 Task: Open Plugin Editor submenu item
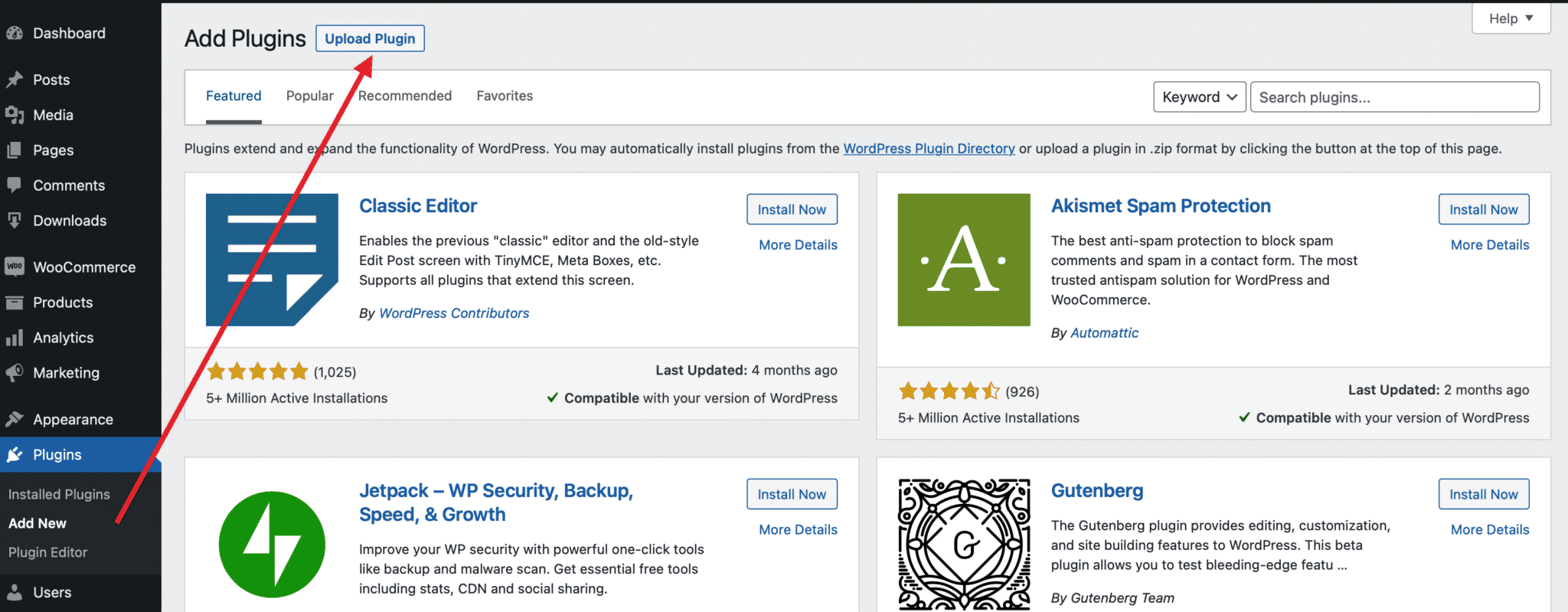(x=47, y=552)
